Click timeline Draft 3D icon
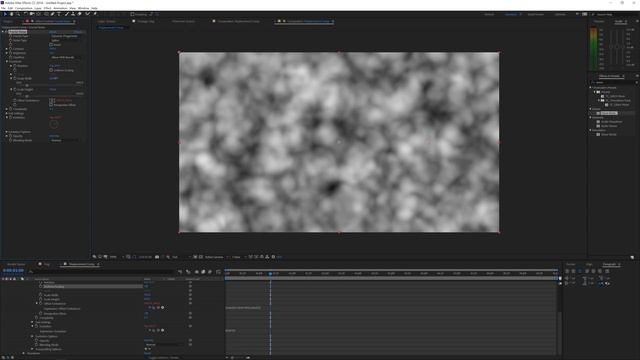Viewport: 640px width, 360px height. [x=188, y=271]
